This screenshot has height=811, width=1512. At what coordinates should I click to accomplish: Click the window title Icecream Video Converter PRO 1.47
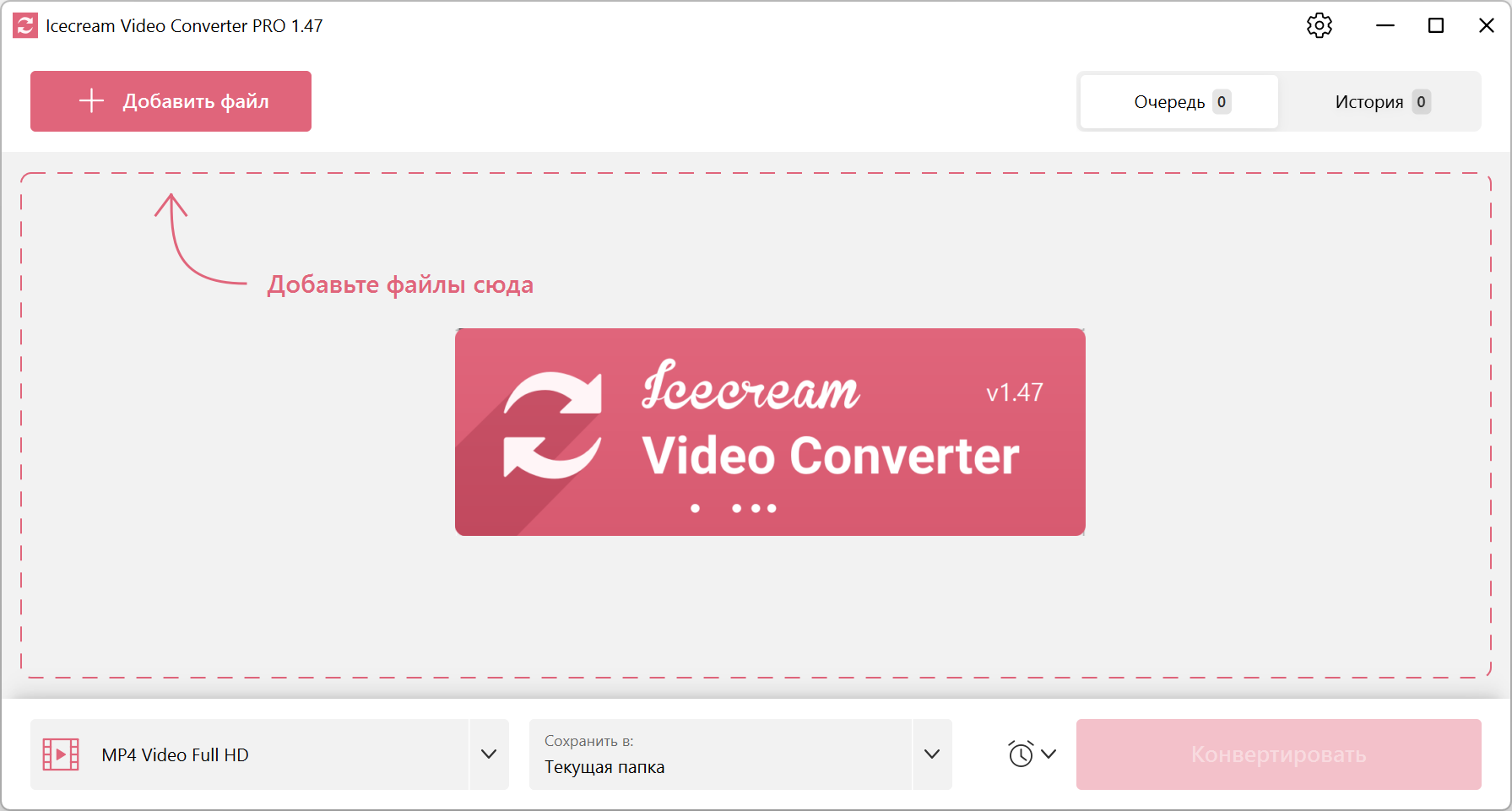coord(184,26)
